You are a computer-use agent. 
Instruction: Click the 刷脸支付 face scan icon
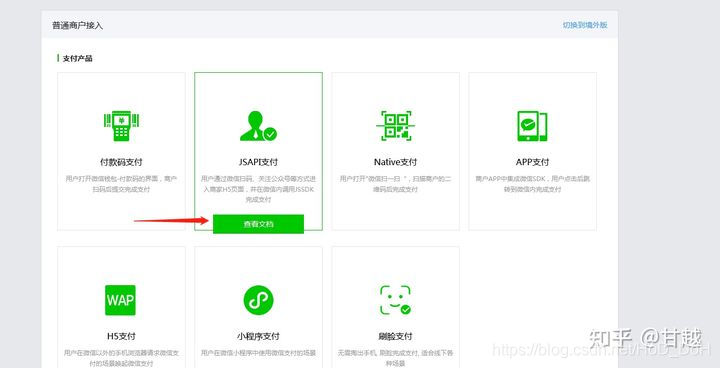click(x=395, y=300)
